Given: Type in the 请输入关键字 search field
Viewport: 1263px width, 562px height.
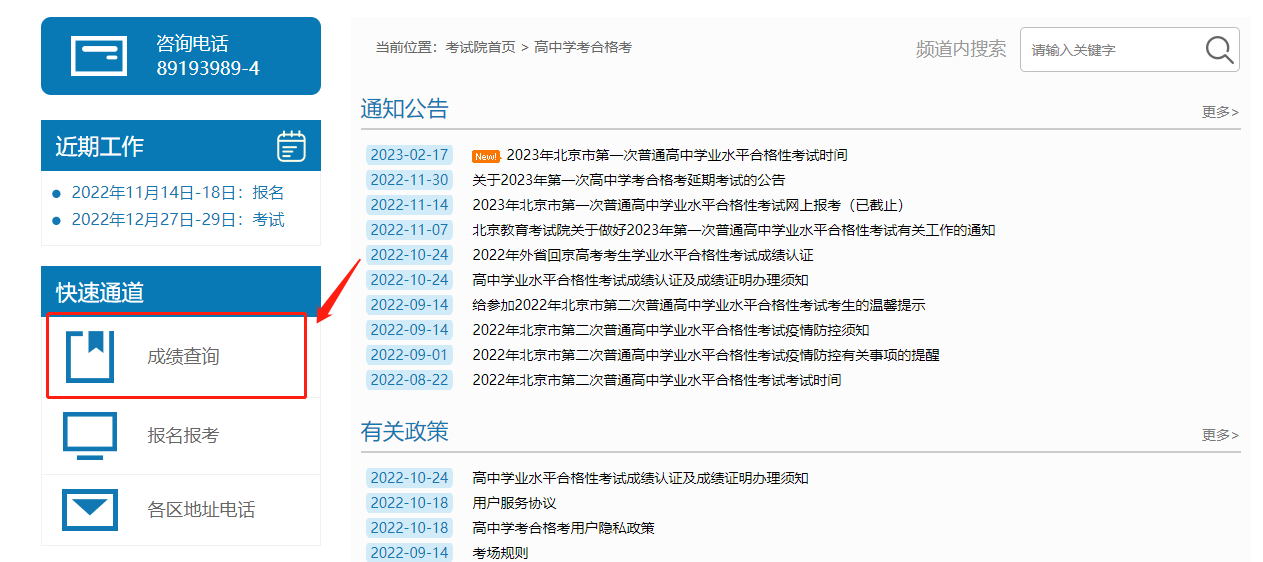Looking at the screenshot, I should coord(1110,50).
